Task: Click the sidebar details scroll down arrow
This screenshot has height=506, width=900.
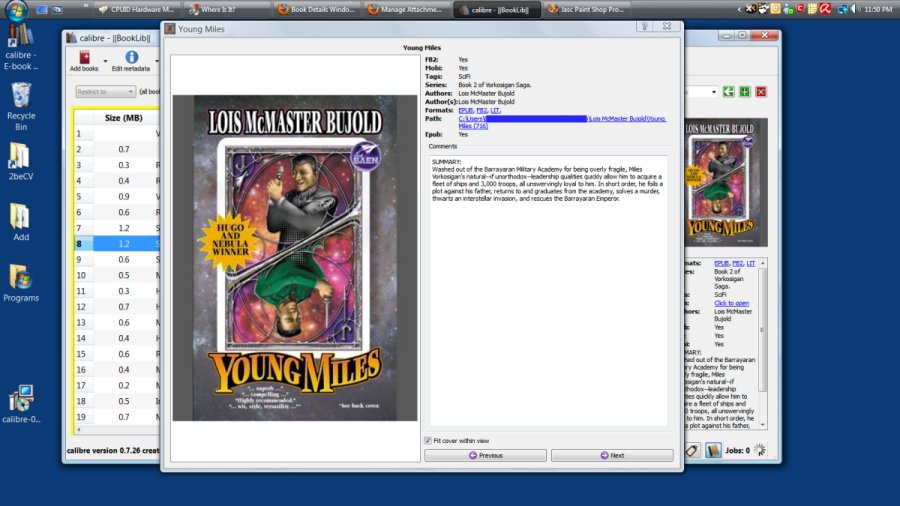Action: pyautogui.click(x=763, y=425)
